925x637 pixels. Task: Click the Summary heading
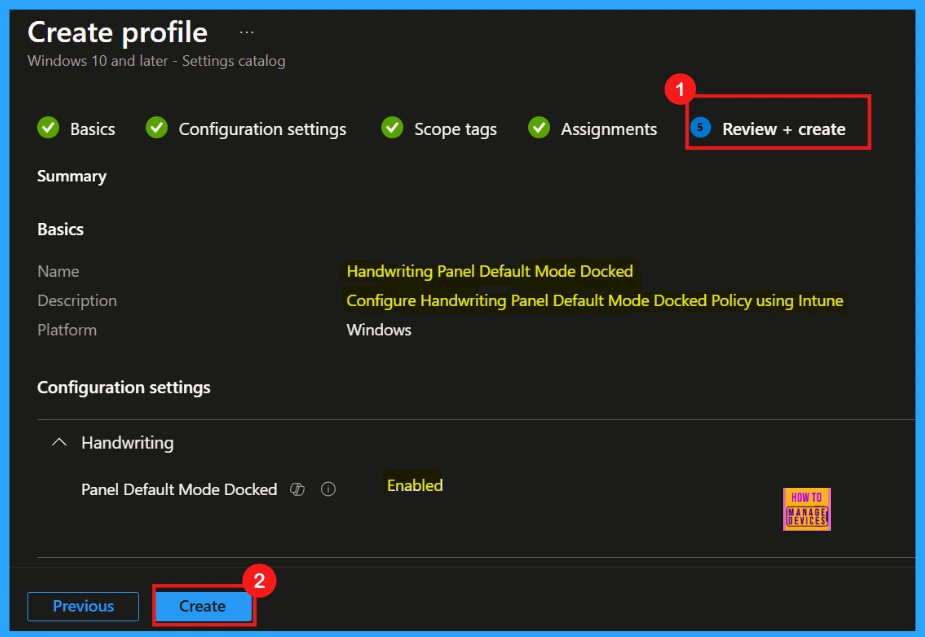(72, 176)
